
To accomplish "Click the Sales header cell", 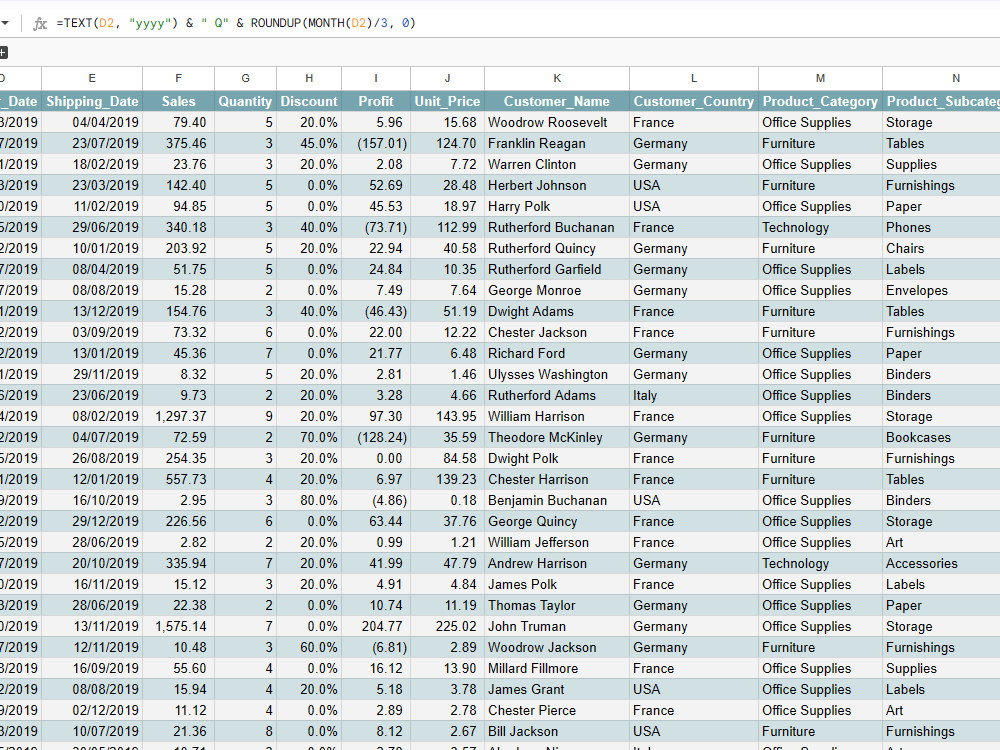I will tap(179, 101).
